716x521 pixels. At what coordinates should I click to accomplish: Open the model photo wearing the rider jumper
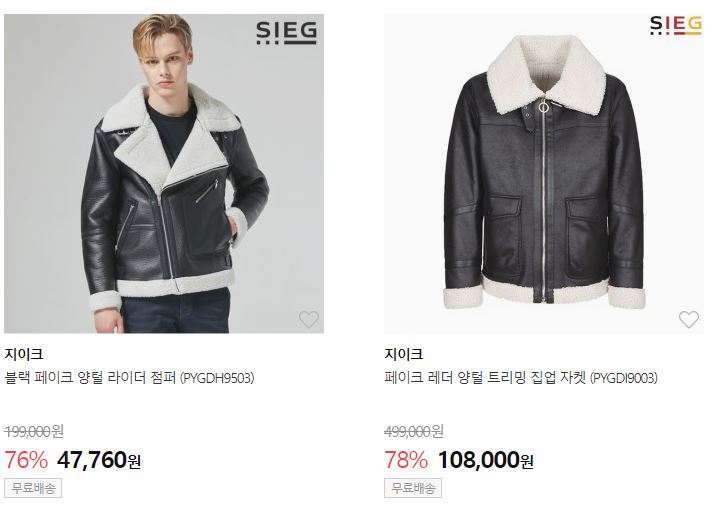click(x=164, y=174)
